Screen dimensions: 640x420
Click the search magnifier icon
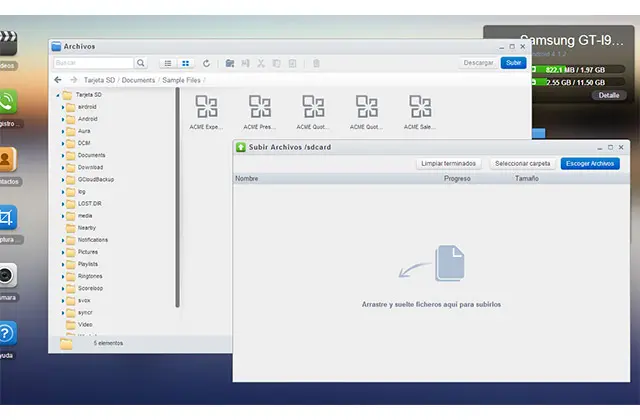[140, 63]
